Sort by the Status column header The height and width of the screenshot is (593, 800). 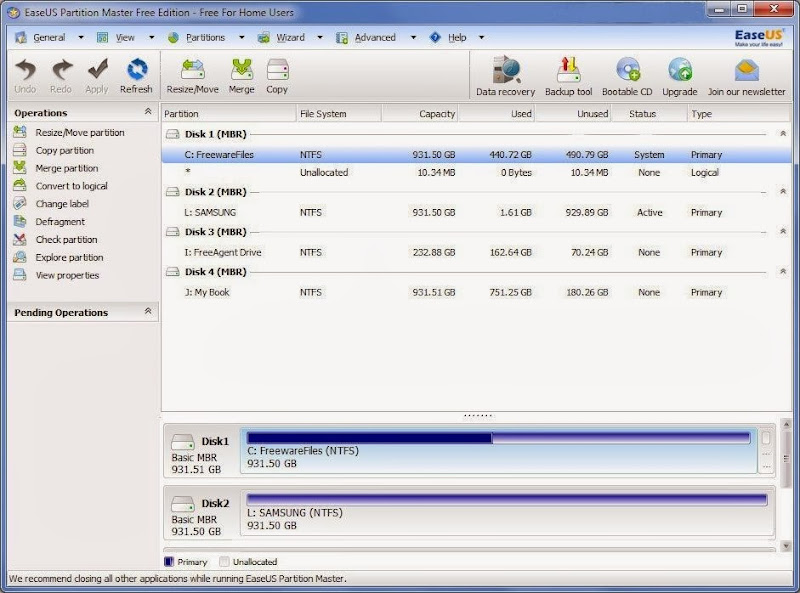[x=649, y=114]
